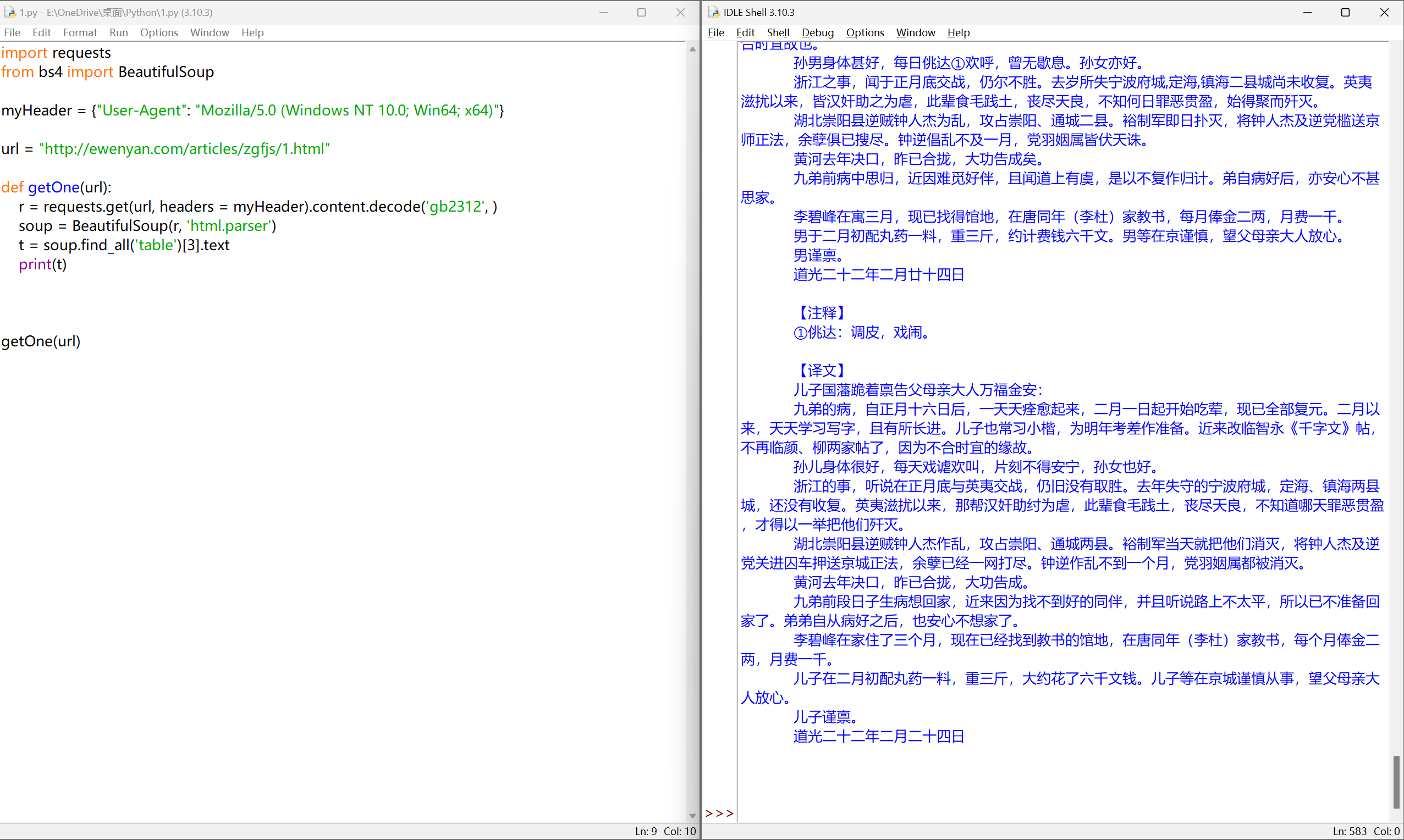Expand the Shell menu in IDLE Shell

(777, 32)
